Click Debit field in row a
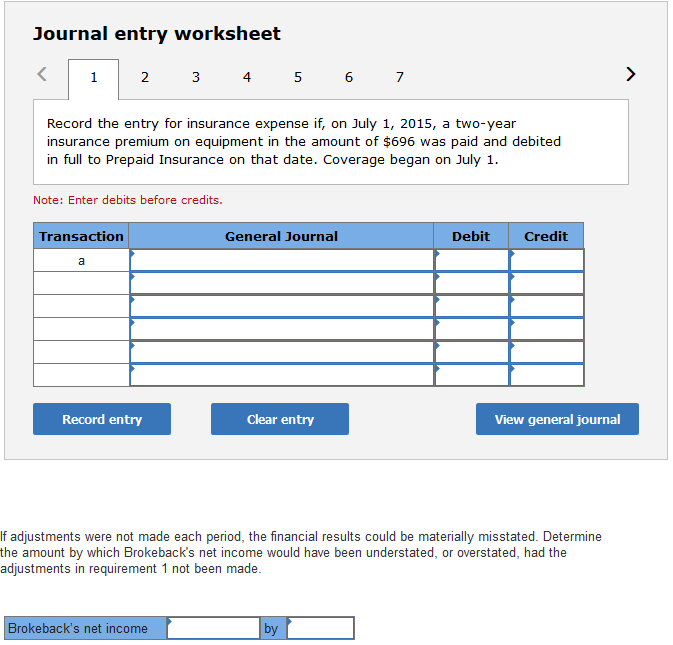This screenshot has height=645, width=673. point(472,260)
